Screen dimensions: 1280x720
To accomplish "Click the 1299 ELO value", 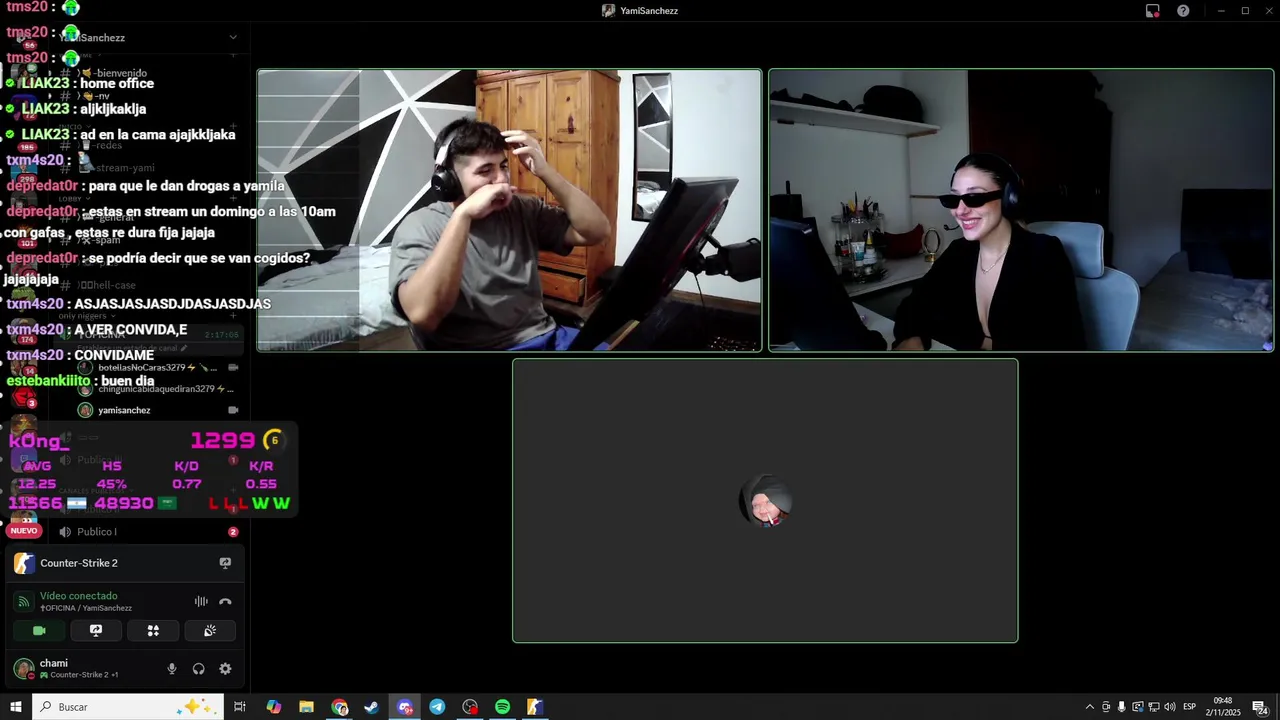I will coord(223,440).
